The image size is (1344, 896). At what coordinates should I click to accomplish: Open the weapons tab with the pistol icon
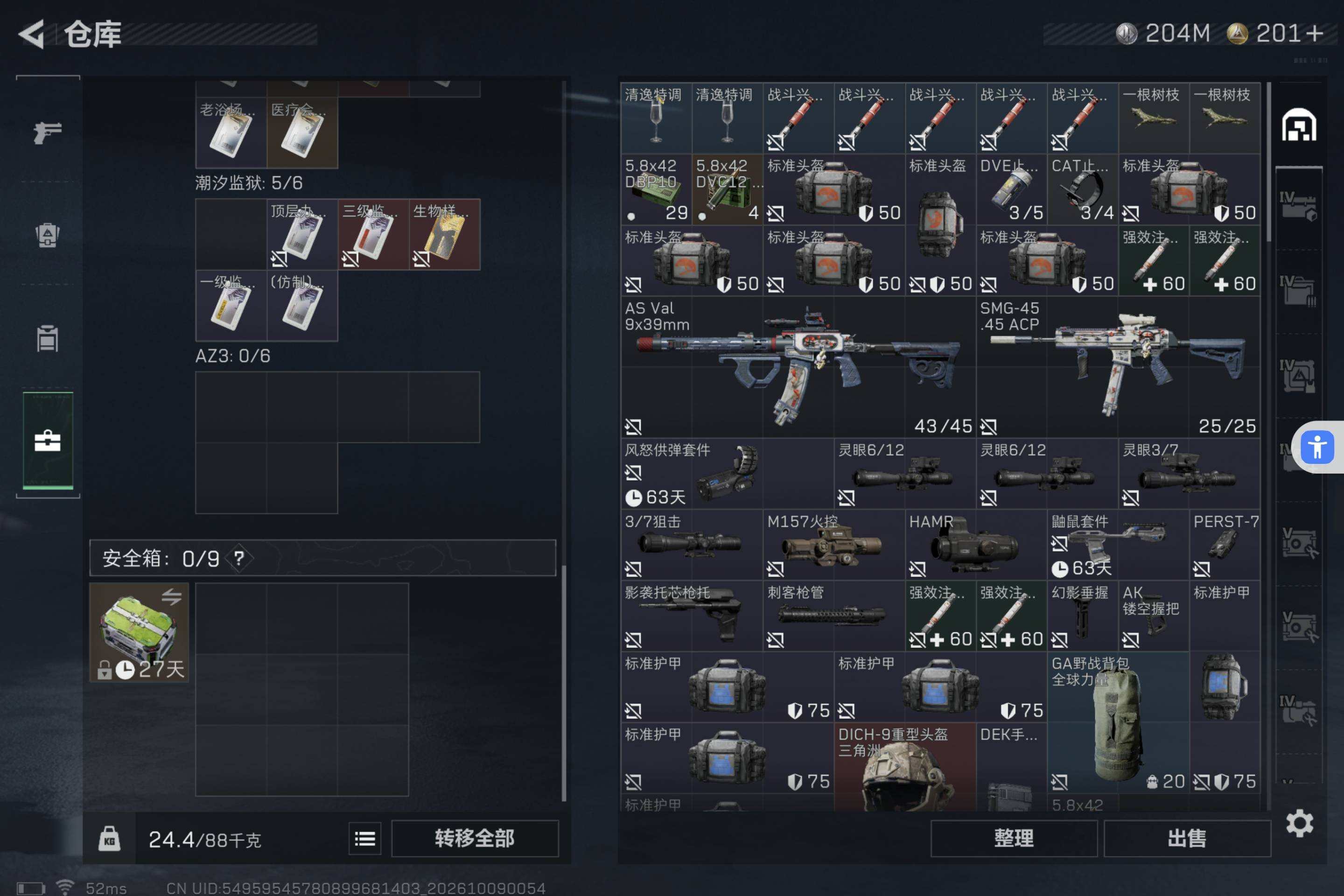tap(48, 133)
